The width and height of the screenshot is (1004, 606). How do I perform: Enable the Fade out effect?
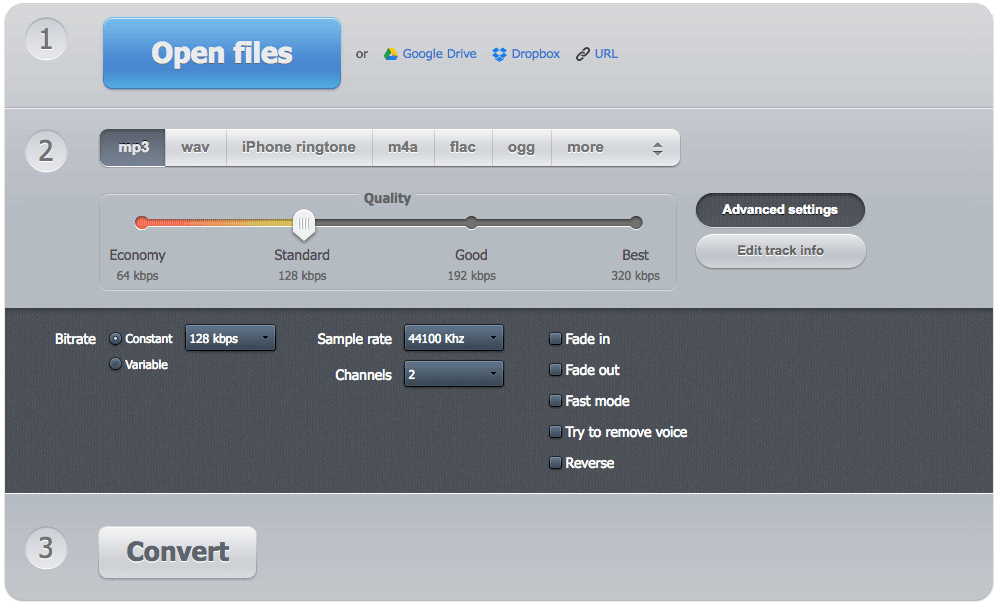[x=555, y=370]
